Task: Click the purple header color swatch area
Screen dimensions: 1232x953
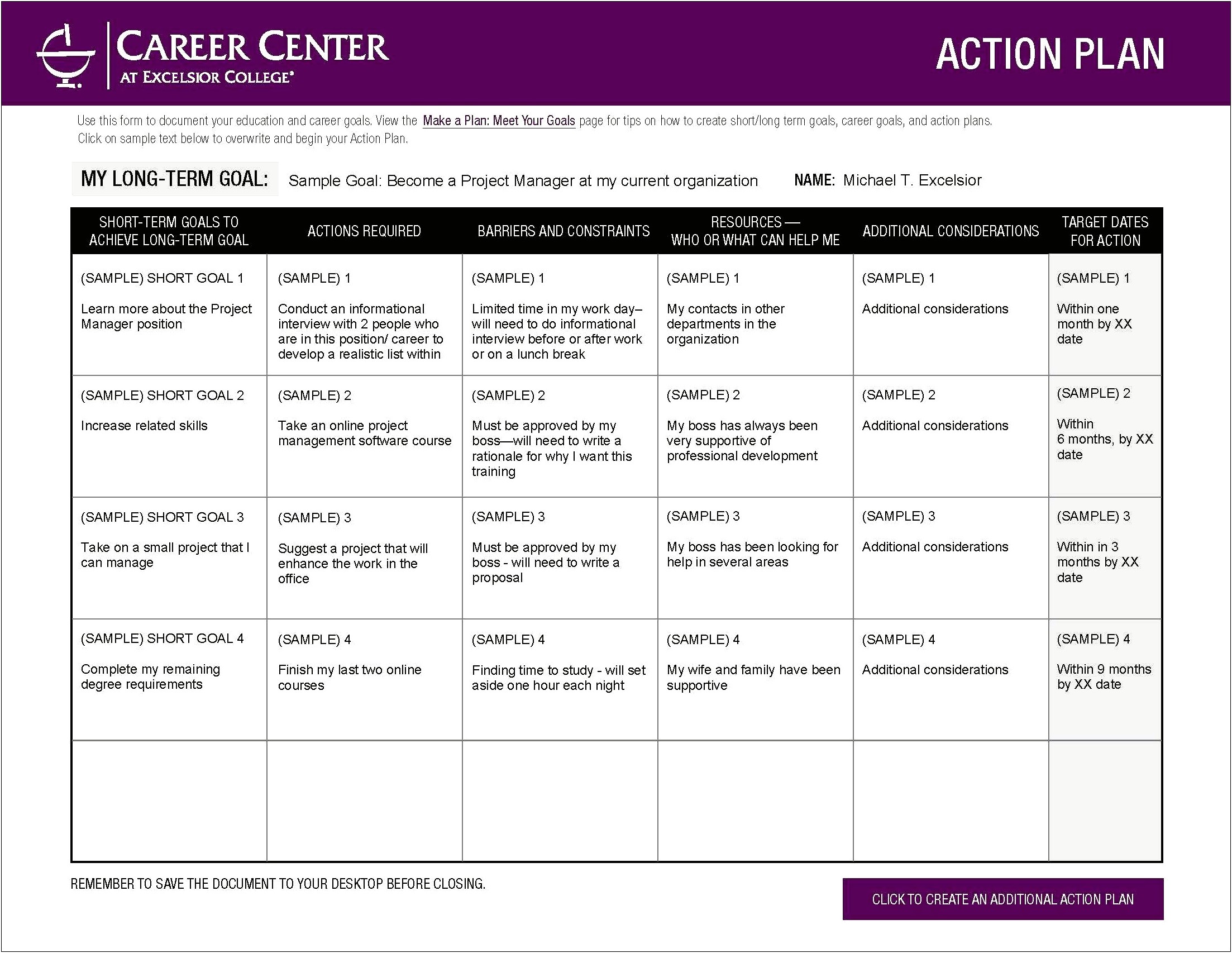Action: tap(616, 51)
